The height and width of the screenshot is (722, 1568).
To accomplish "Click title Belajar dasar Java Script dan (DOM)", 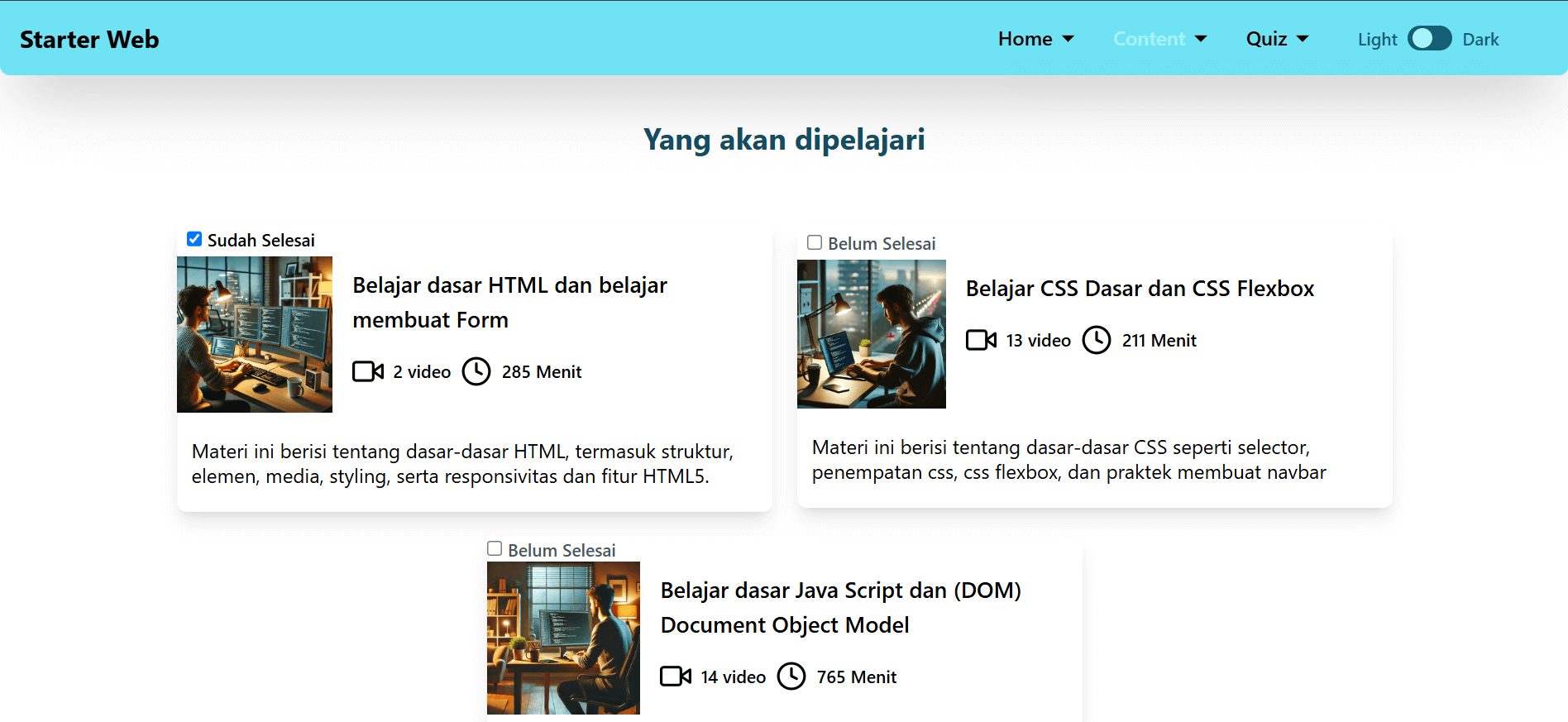I will coord(841,608).
